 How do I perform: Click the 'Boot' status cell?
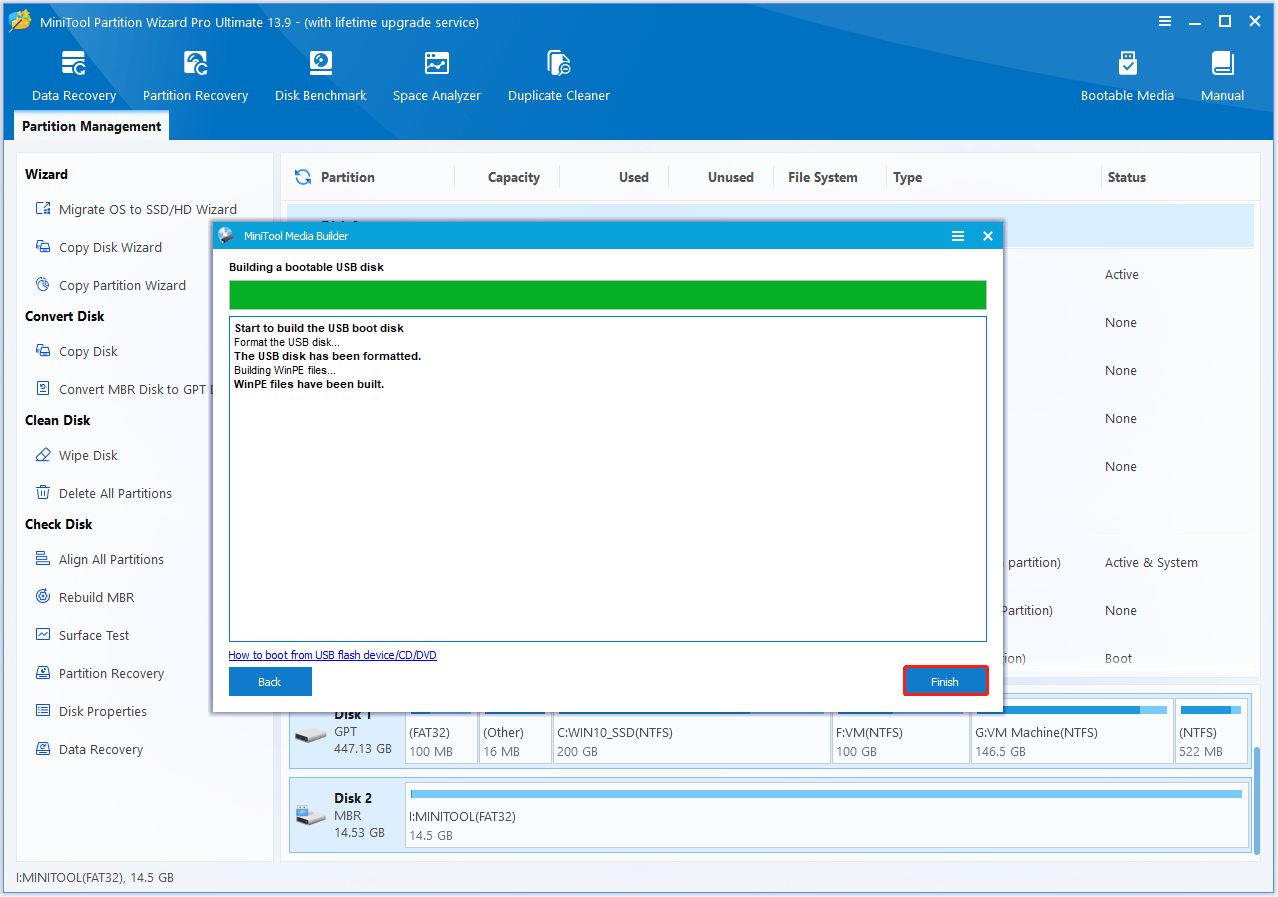(x=1119, y=658)
